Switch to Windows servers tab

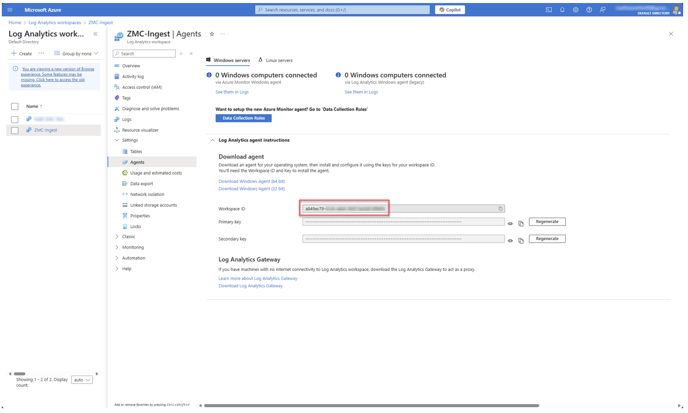(x=228, y=60)
